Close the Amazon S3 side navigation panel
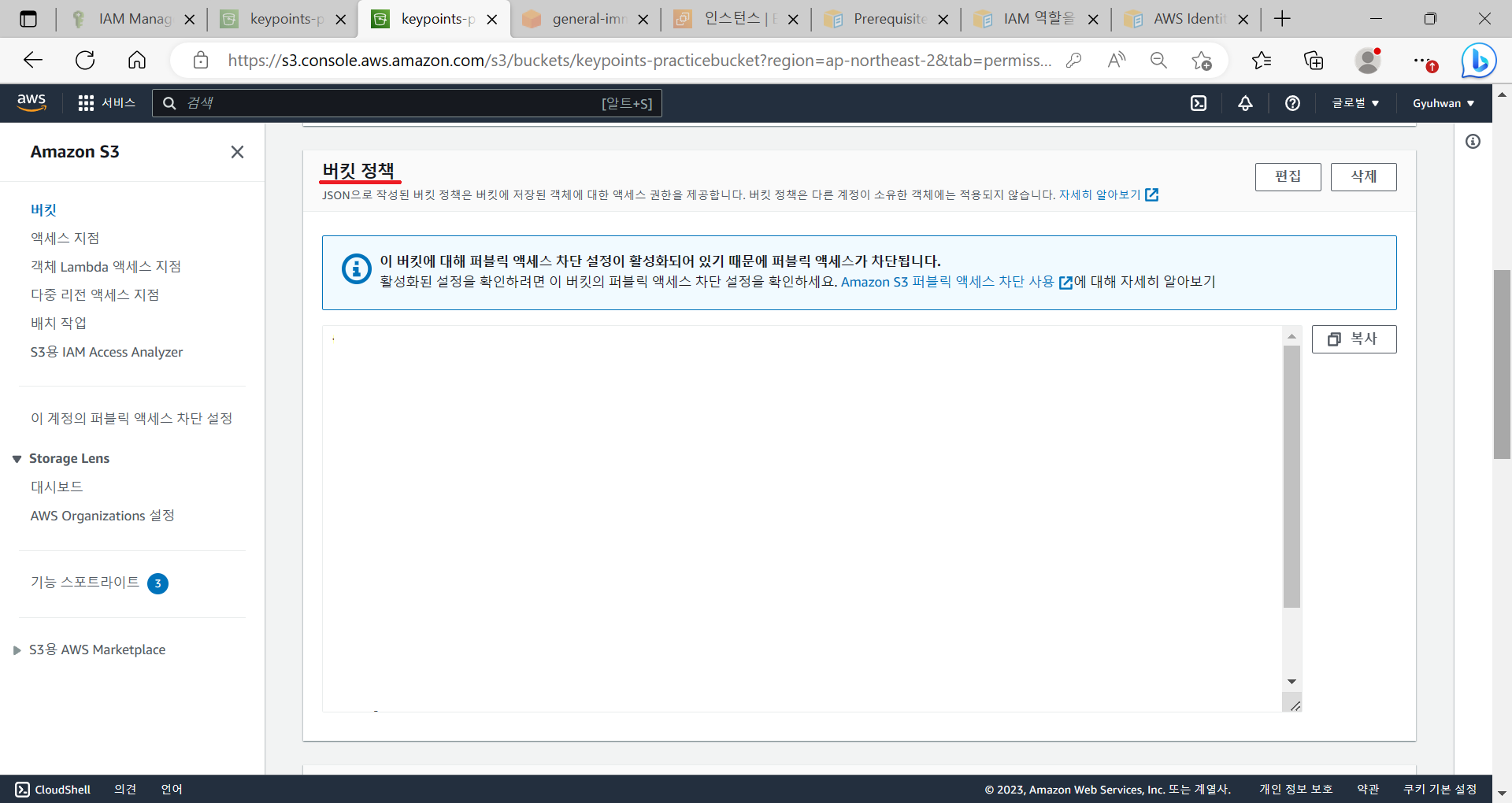The image size is (1512, 803). pos(237,152)
